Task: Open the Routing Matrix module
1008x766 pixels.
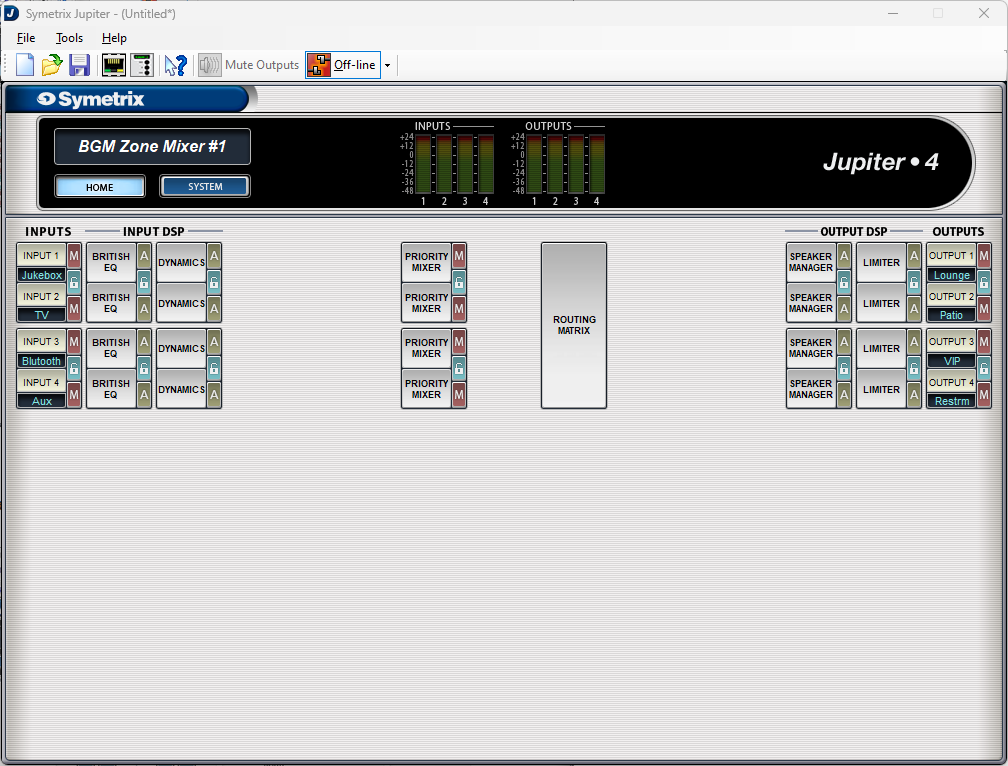Action: 574,325
